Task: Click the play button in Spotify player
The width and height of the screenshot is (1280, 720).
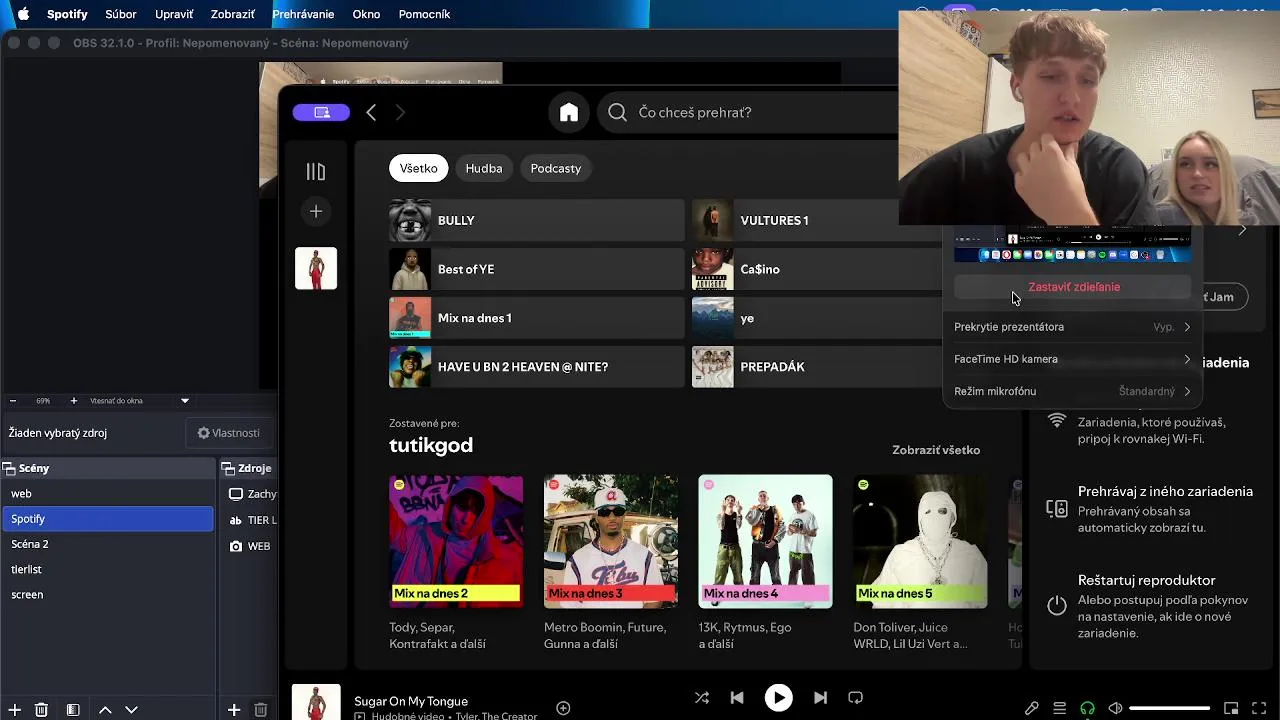Action: coord(778,698)
